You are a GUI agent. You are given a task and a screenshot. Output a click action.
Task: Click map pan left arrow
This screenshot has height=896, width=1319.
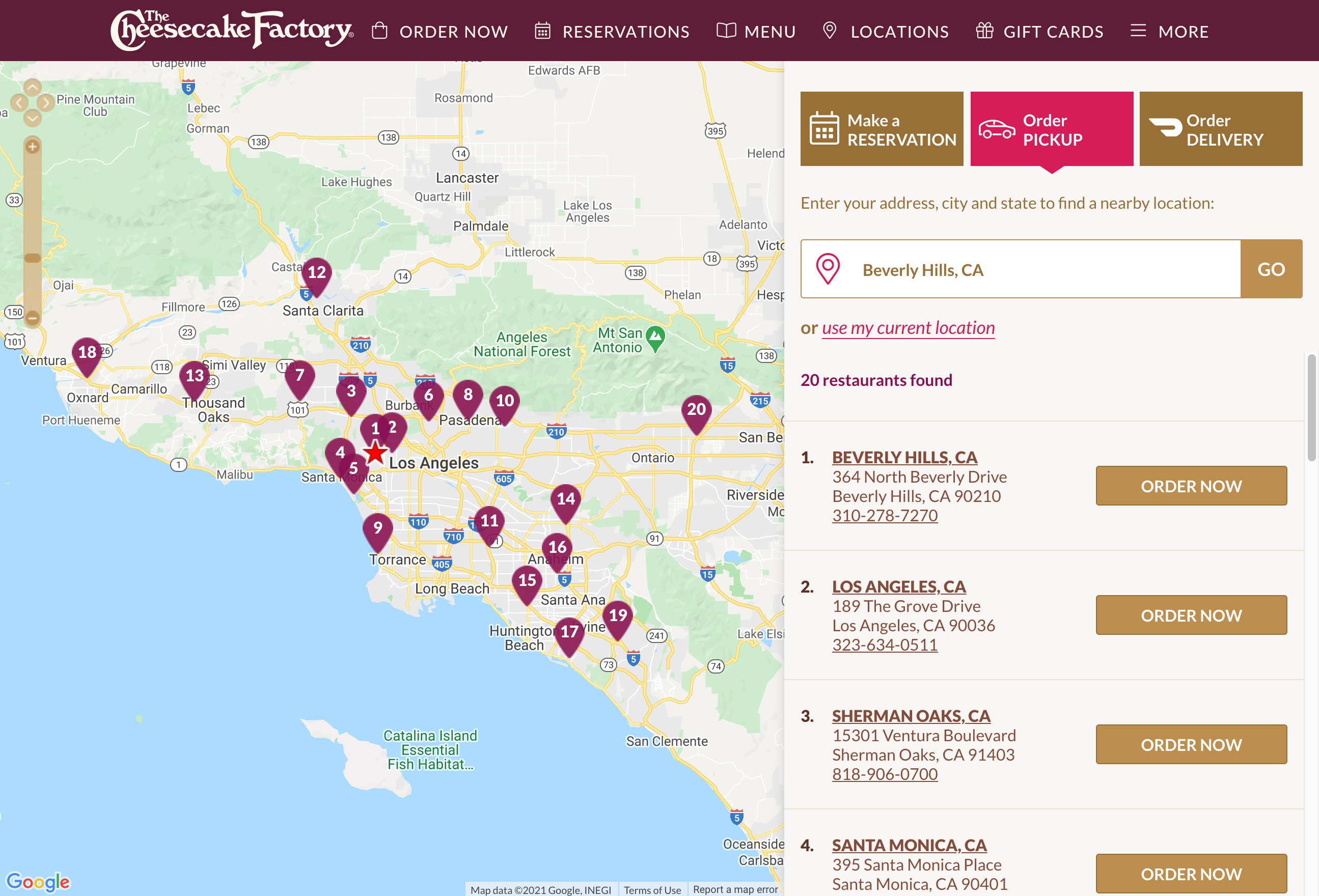point(19,103)
